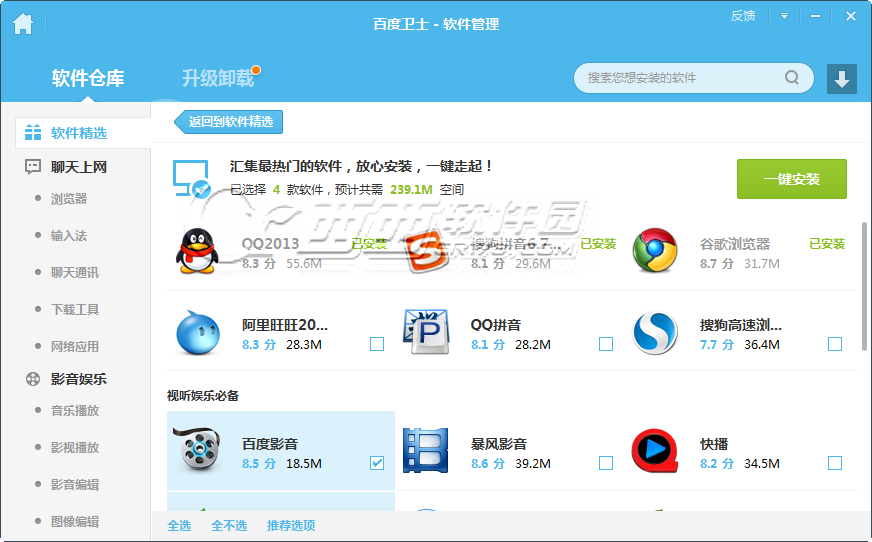The image size is (872, 542).
Task: Click the 一键安装 green button
Action: [x=792, y=179]
